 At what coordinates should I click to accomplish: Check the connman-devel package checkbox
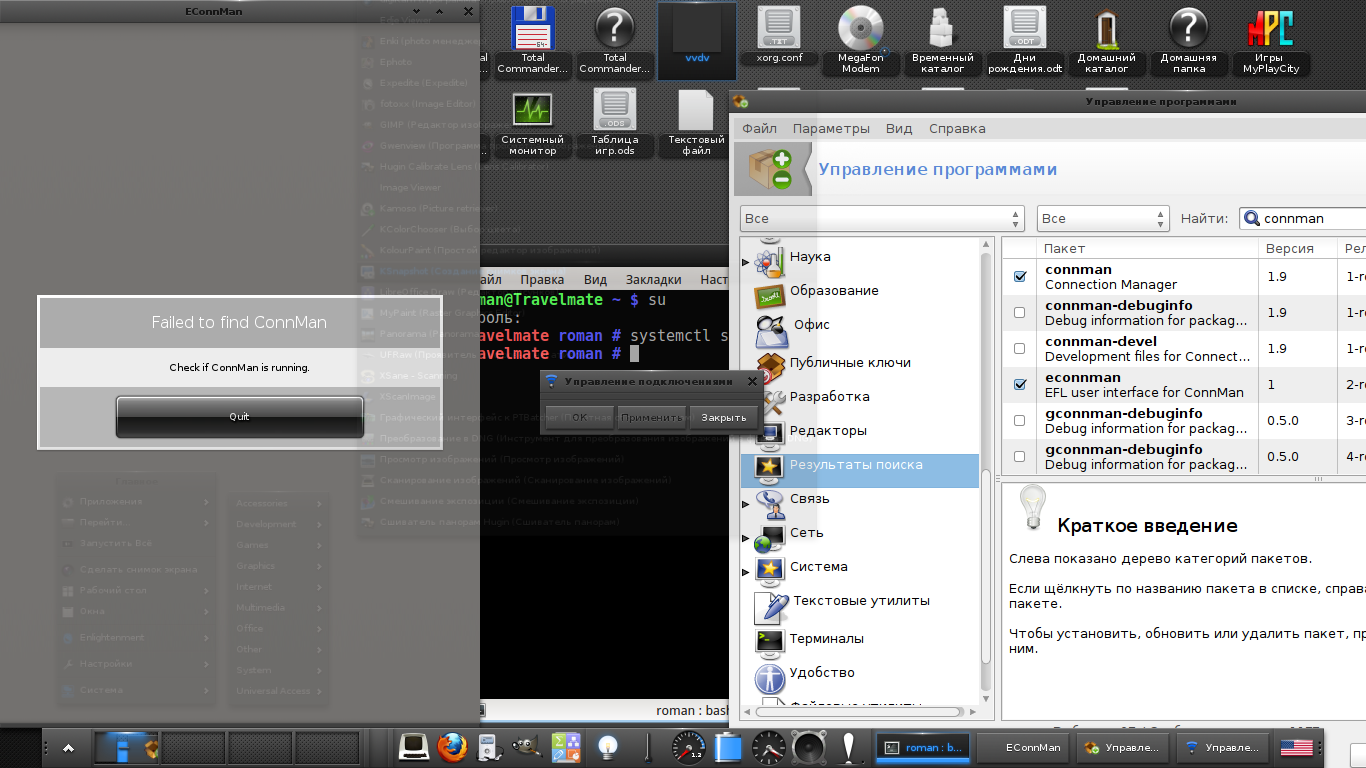pyautogui.click(x=1020, y=349)
